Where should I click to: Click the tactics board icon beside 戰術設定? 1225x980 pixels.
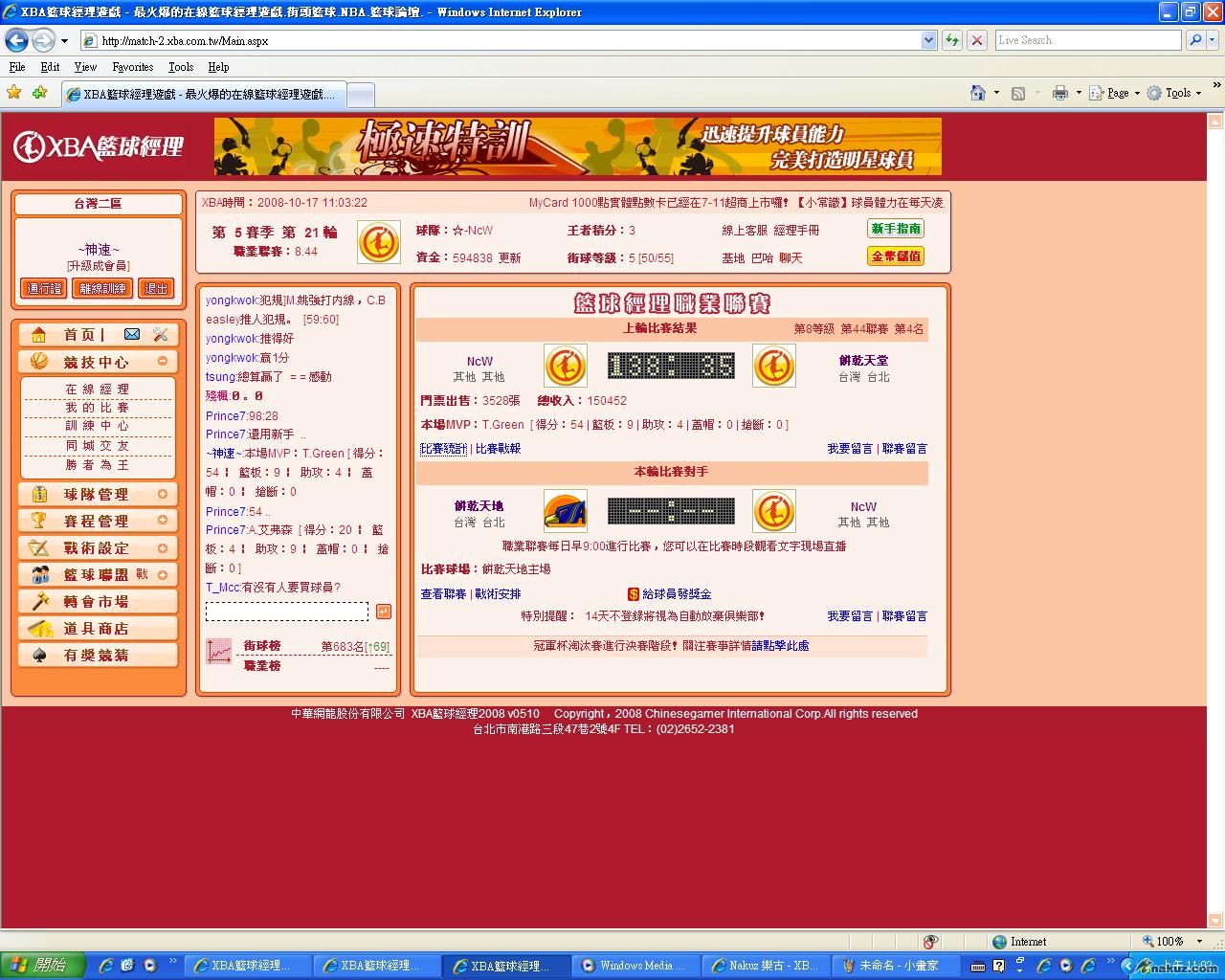click(x=39, y=547)
